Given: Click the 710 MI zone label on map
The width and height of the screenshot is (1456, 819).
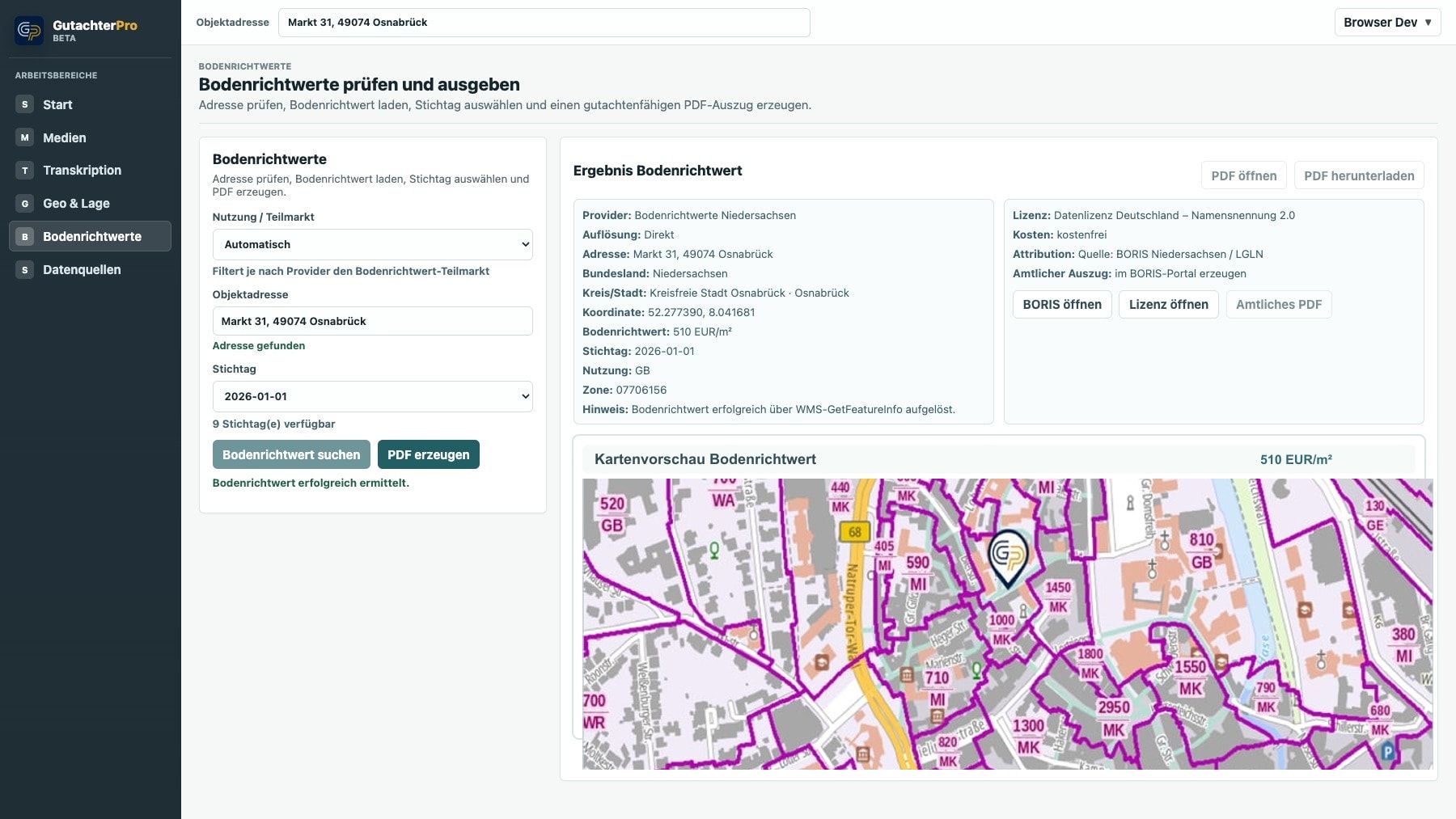Looking at the screenshot, I should [x=938, y=688].
